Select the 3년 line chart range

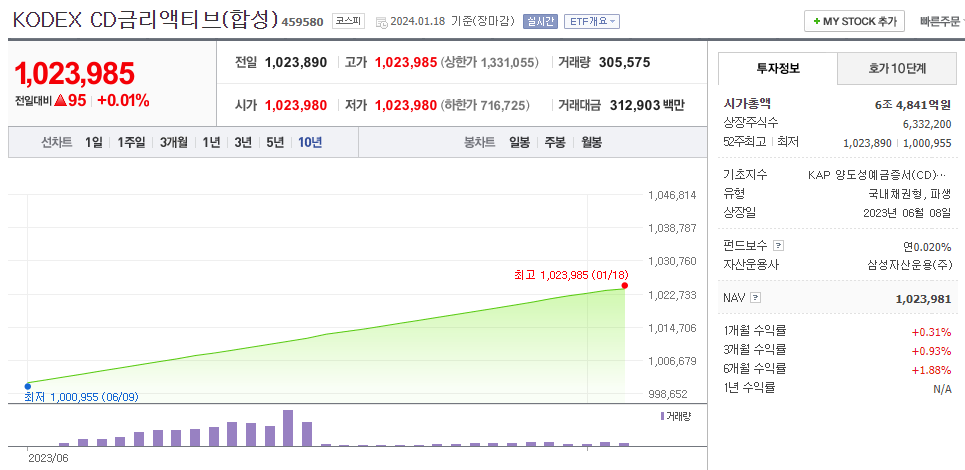(243, 143)
